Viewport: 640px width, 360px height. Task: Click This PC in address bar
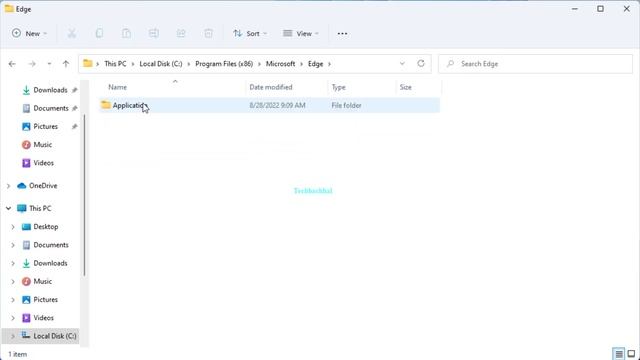pos(115,64)
